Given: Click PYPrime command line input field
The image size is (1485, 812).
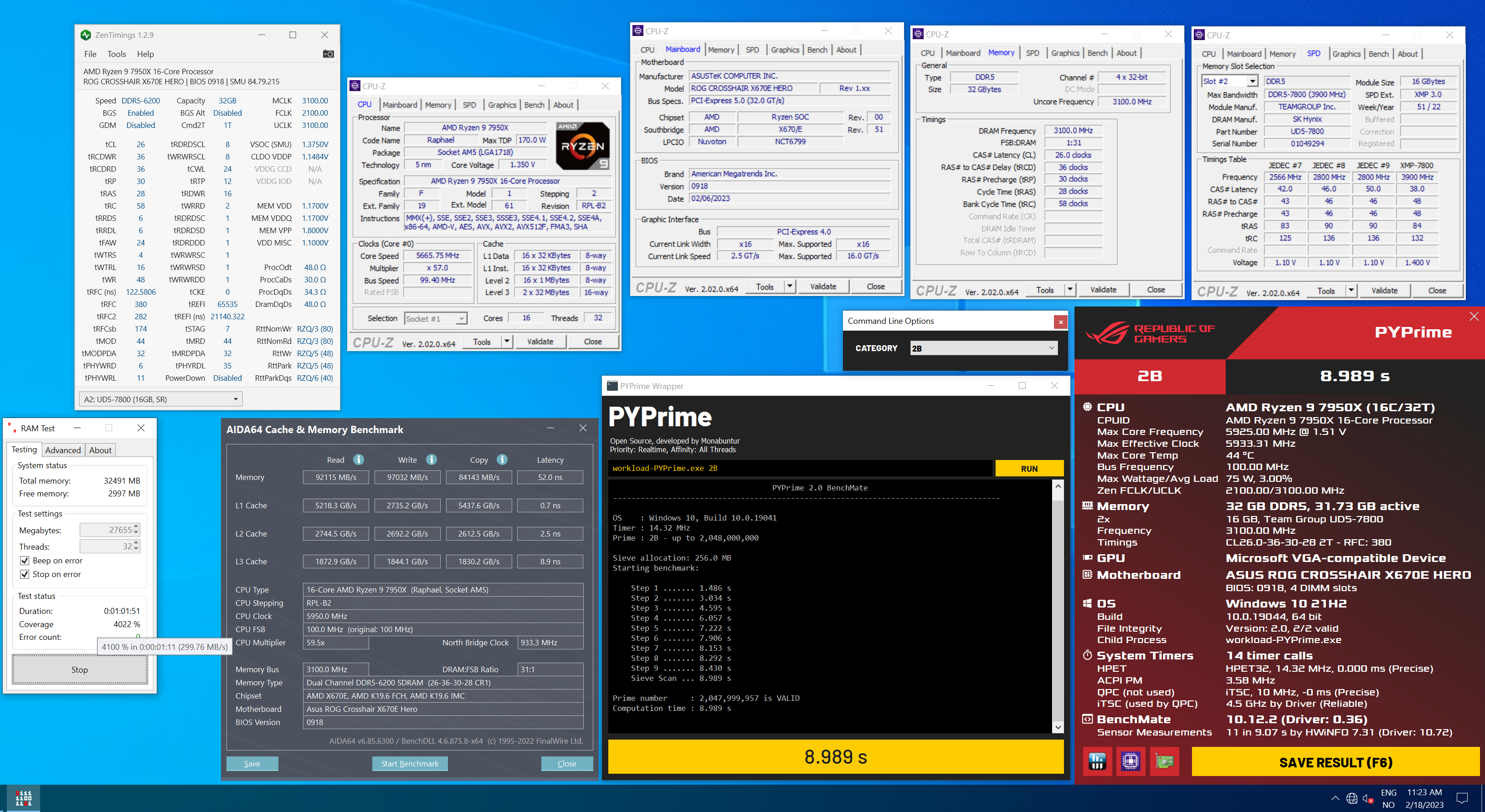Looking at the screenshot, I should point(800,469).
